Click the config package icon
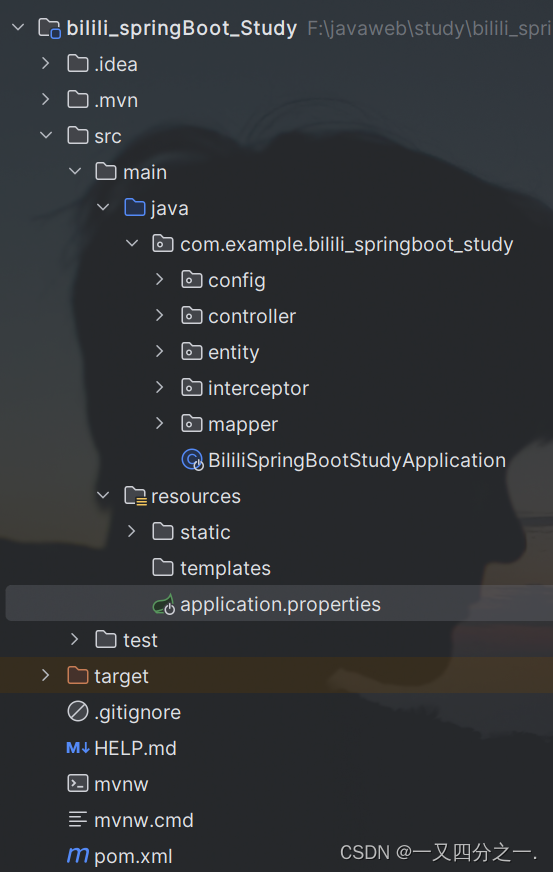This screenshot has height=872, width=553. tap(191, 279)
